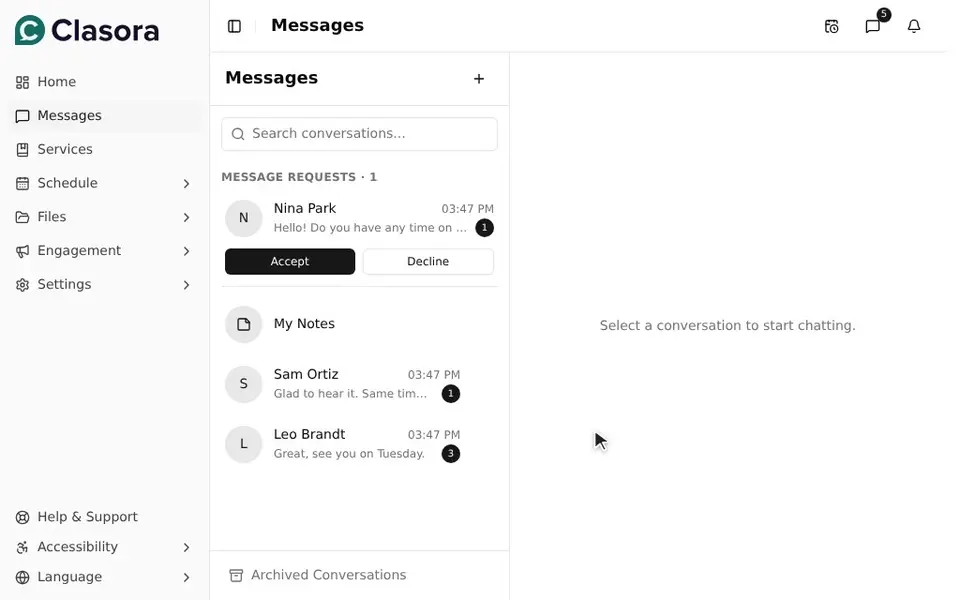Expand the Language submenu chevron
This screenshot has width=960, height=600.
(186, 577)
